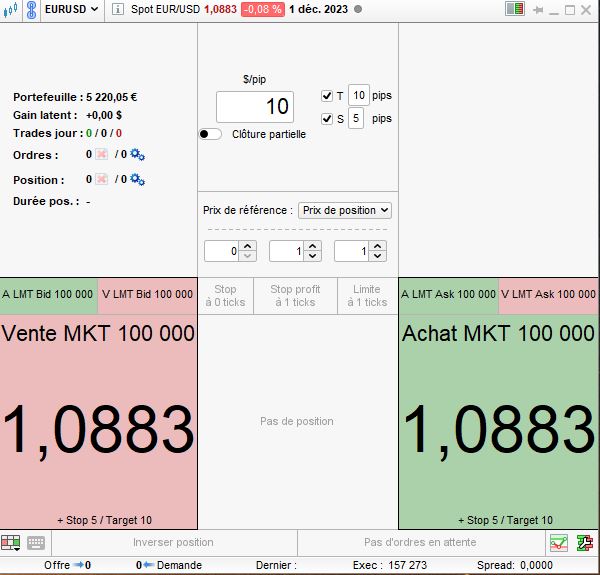Click the Offre value in status bar
Image resolution: width=600 pixels, height=575 pixels.
click(x=88, y=565)
